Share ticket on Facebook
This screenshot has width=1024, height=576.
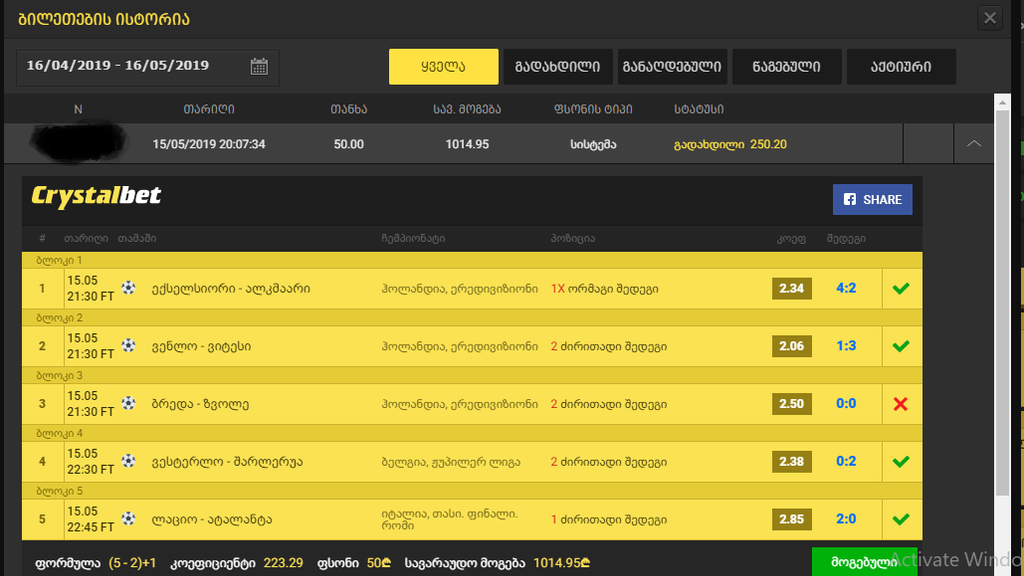pyautogui.click(x=872, y=199)
